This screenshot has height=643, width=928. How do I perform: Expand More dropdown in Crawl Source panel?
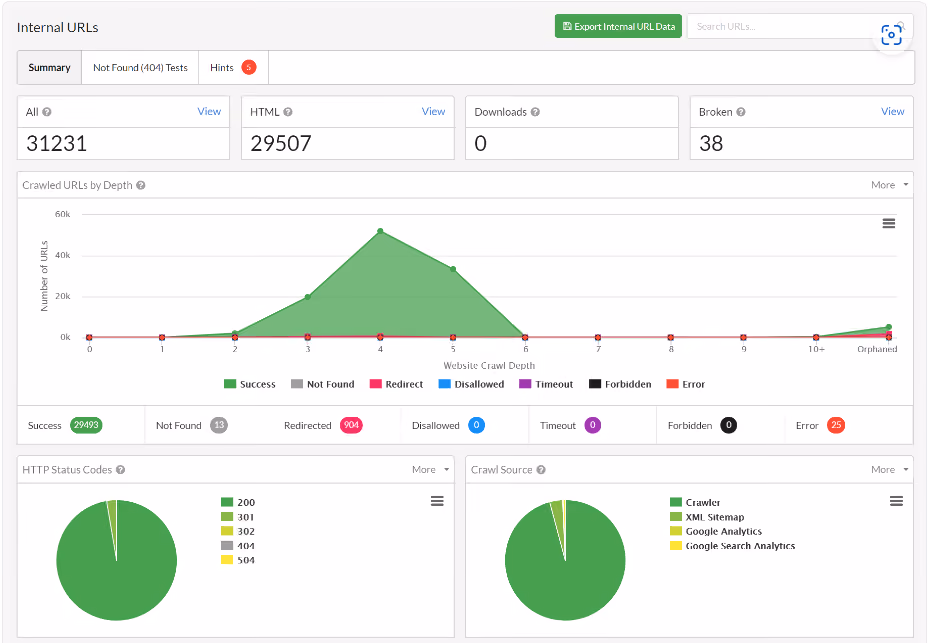point(890,470)
